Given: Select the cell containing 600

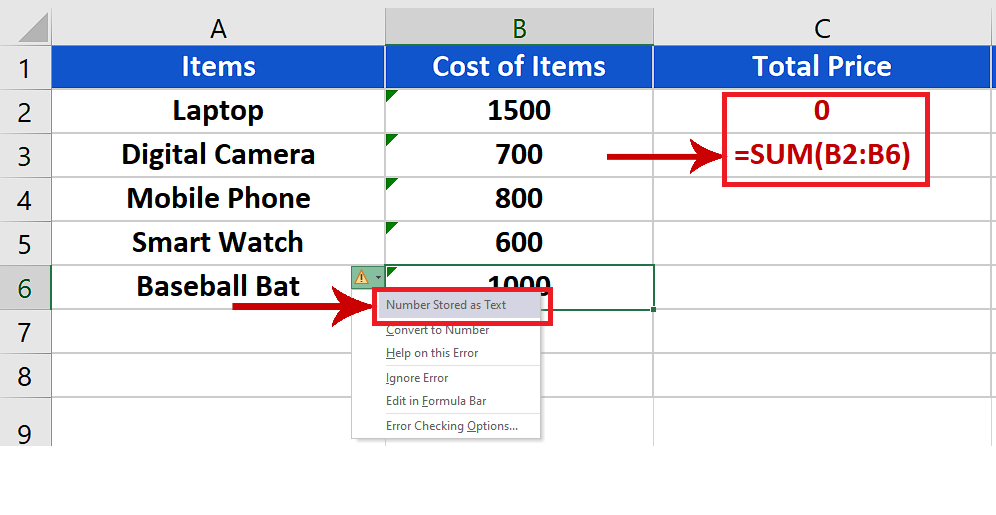Looking at the screenshot, I should tap(519, 243).
